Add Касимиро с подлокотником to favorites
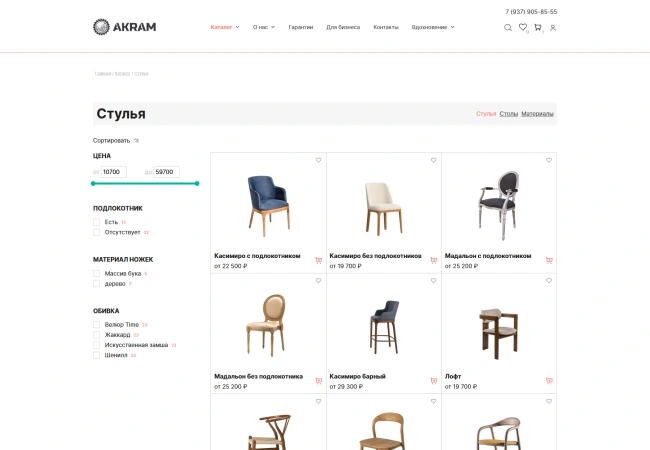The image size is (650, 450). point(318,160)
